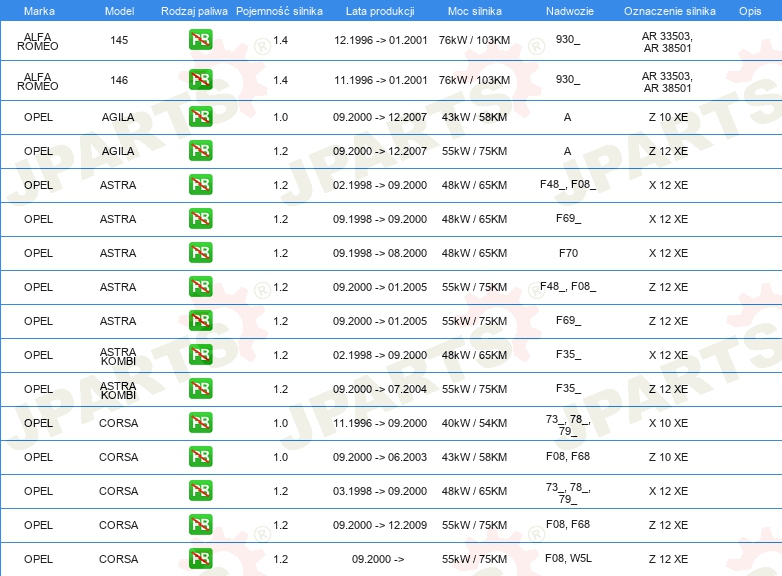Click the petrol fuel icon for Alfa Romeo 145

pos(200,40)
